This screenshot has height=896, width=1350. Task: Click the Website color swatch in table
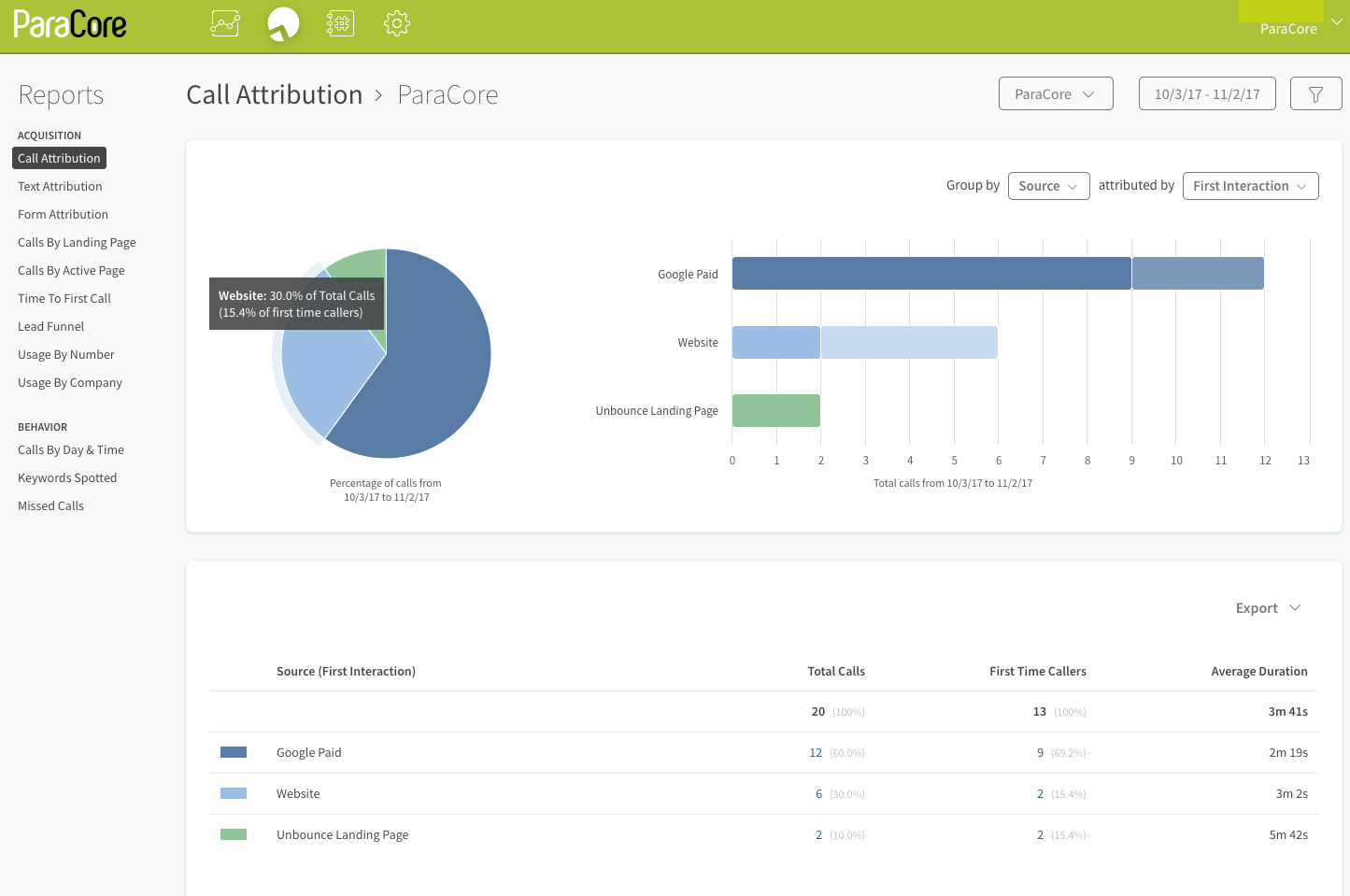pos(234,793)
